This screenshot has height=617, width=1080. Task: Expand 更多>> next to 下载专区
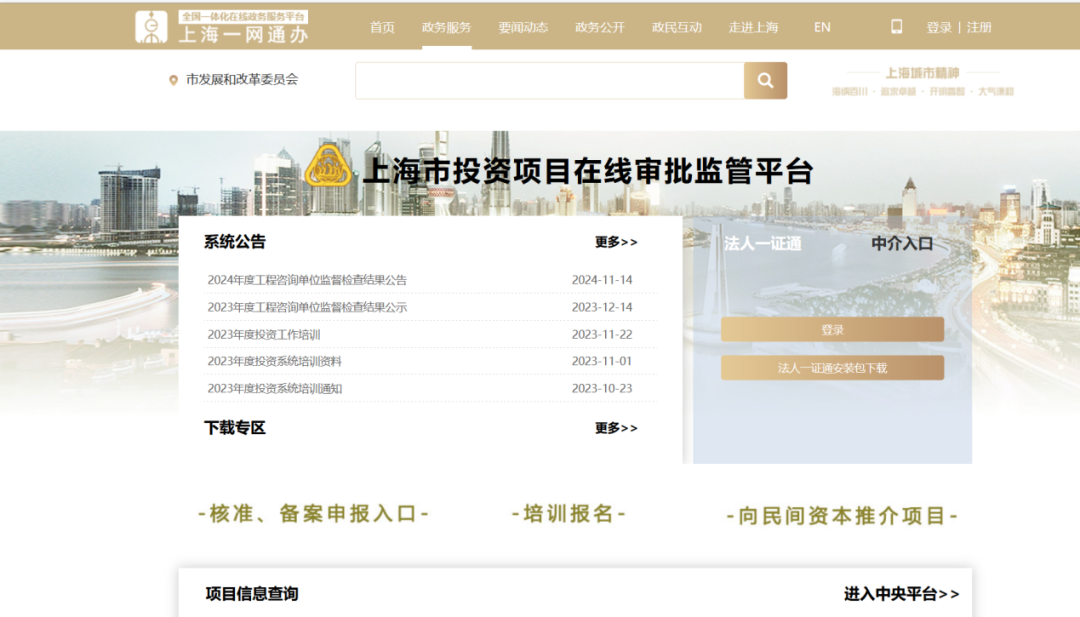point(616,428)
